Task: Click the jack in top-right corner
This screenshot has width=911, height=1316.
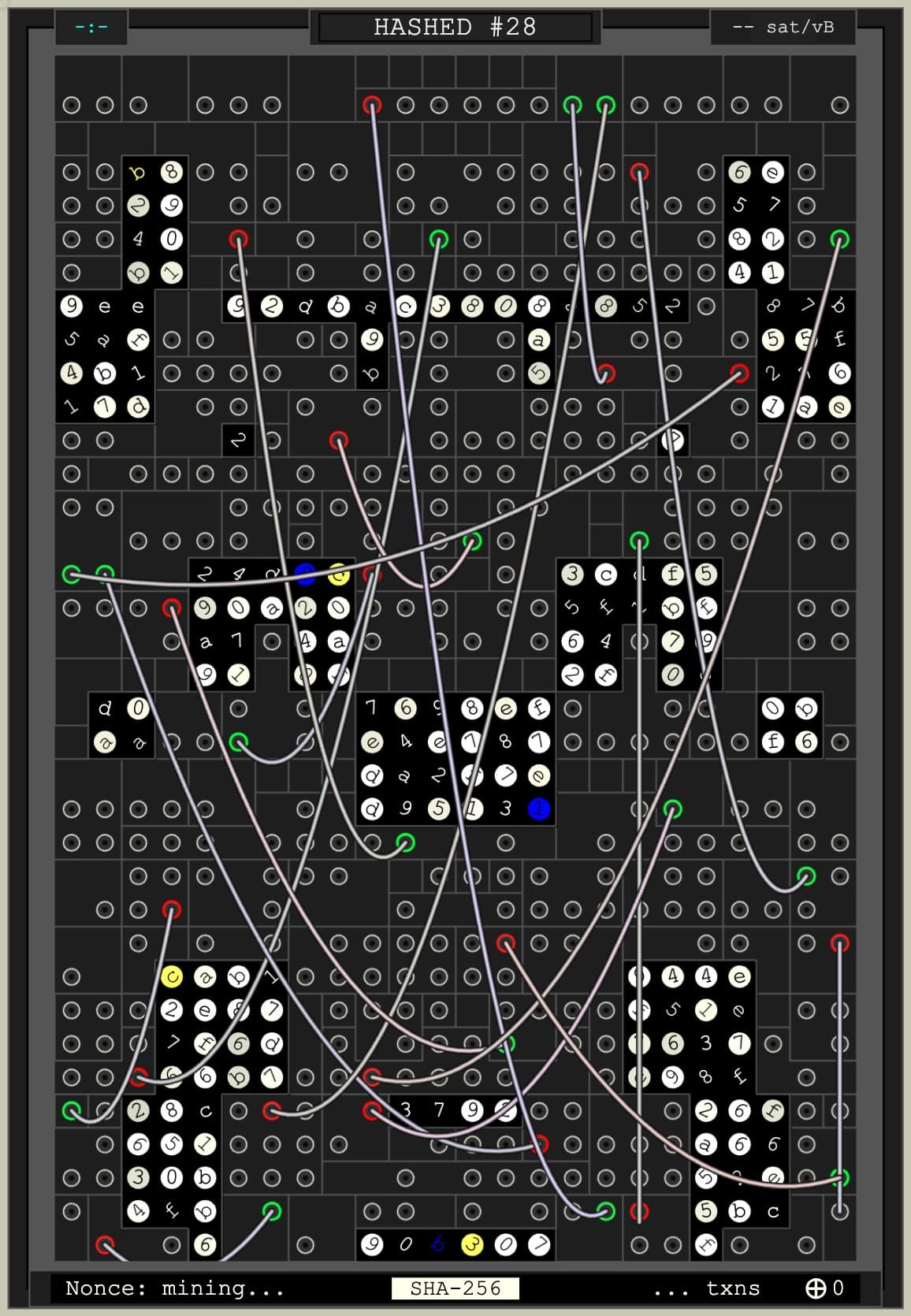Action: (840, 105)
